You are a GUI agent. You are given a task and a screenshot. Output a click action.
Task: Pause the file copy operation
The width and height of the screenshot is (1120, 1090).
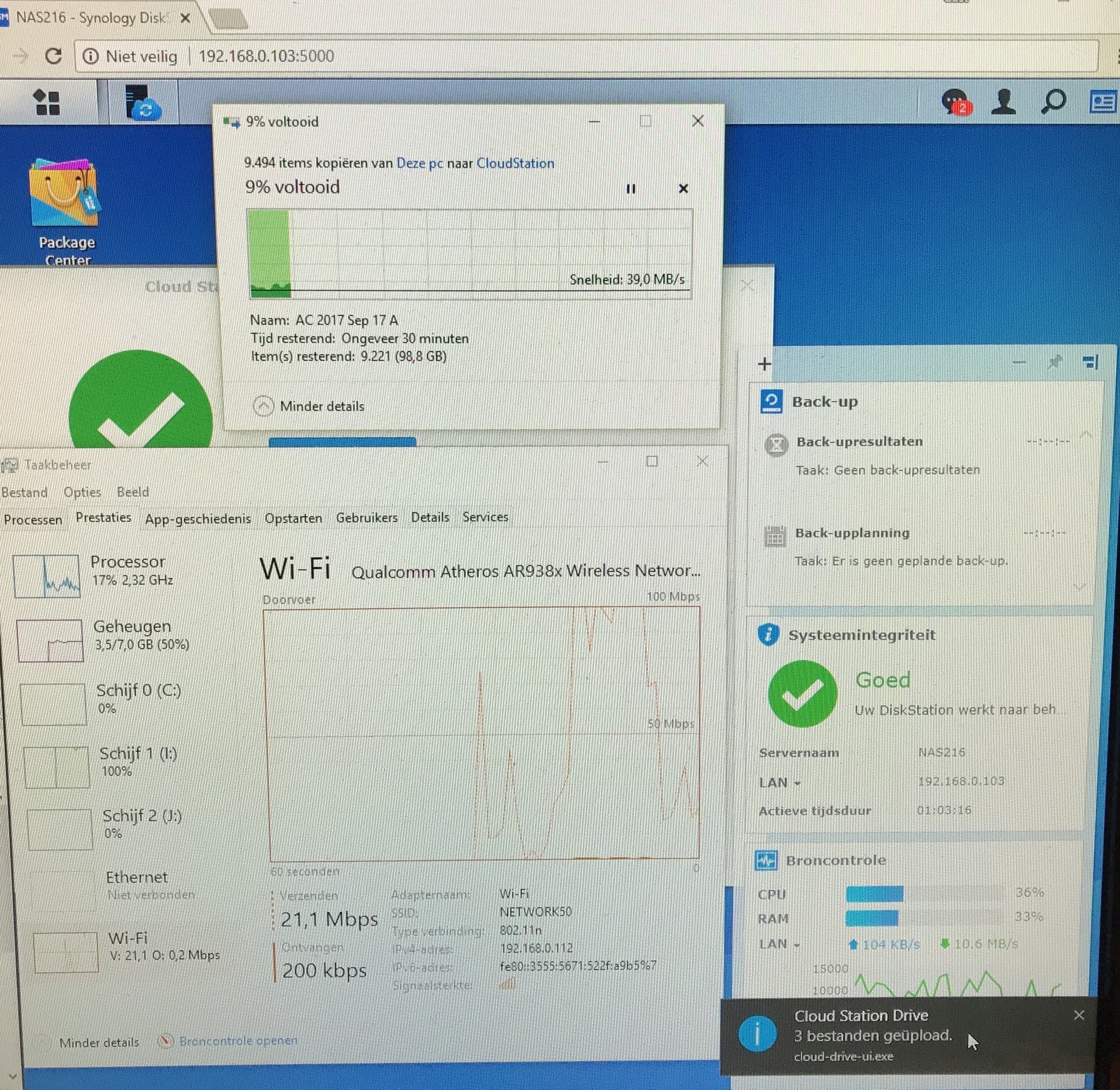pyautogui.click(x=631, y=189)
